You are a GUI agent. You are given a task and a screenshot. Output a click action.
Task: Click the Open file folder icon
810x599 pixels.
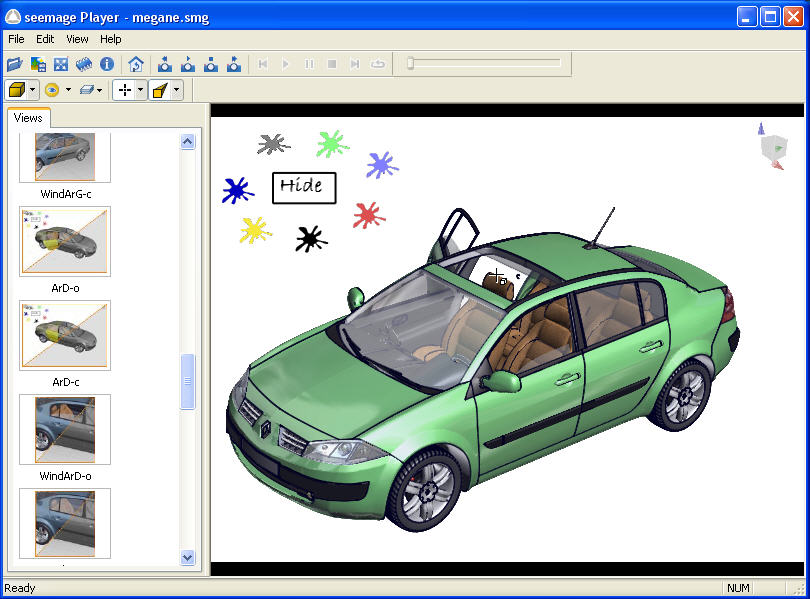pyautogui.click(x=15, y=64)
